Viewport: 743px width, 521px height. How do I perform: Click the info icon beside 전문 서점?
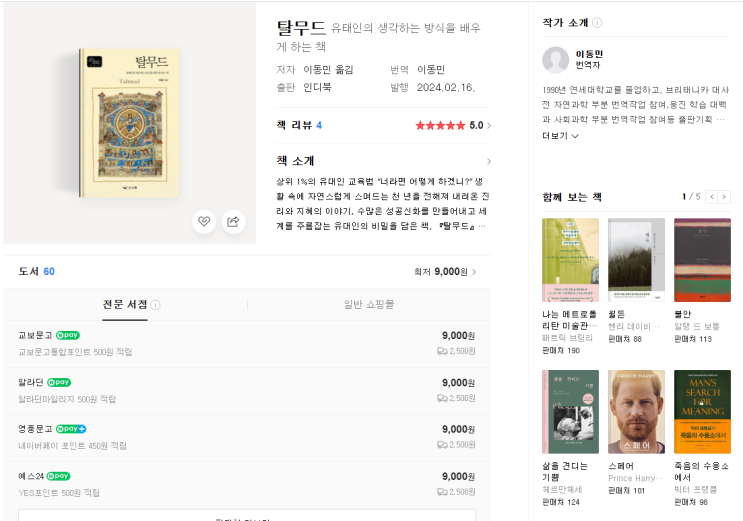tap(155, 305)
